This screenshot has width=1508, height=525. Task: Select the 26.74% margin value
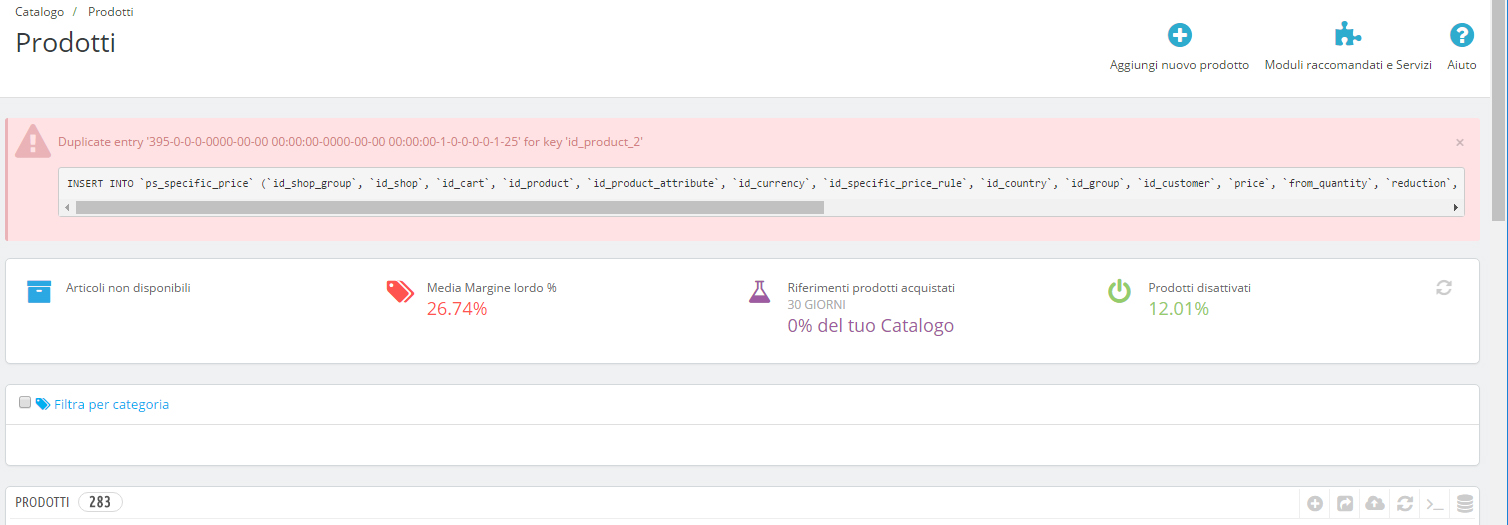pos(457,309)
